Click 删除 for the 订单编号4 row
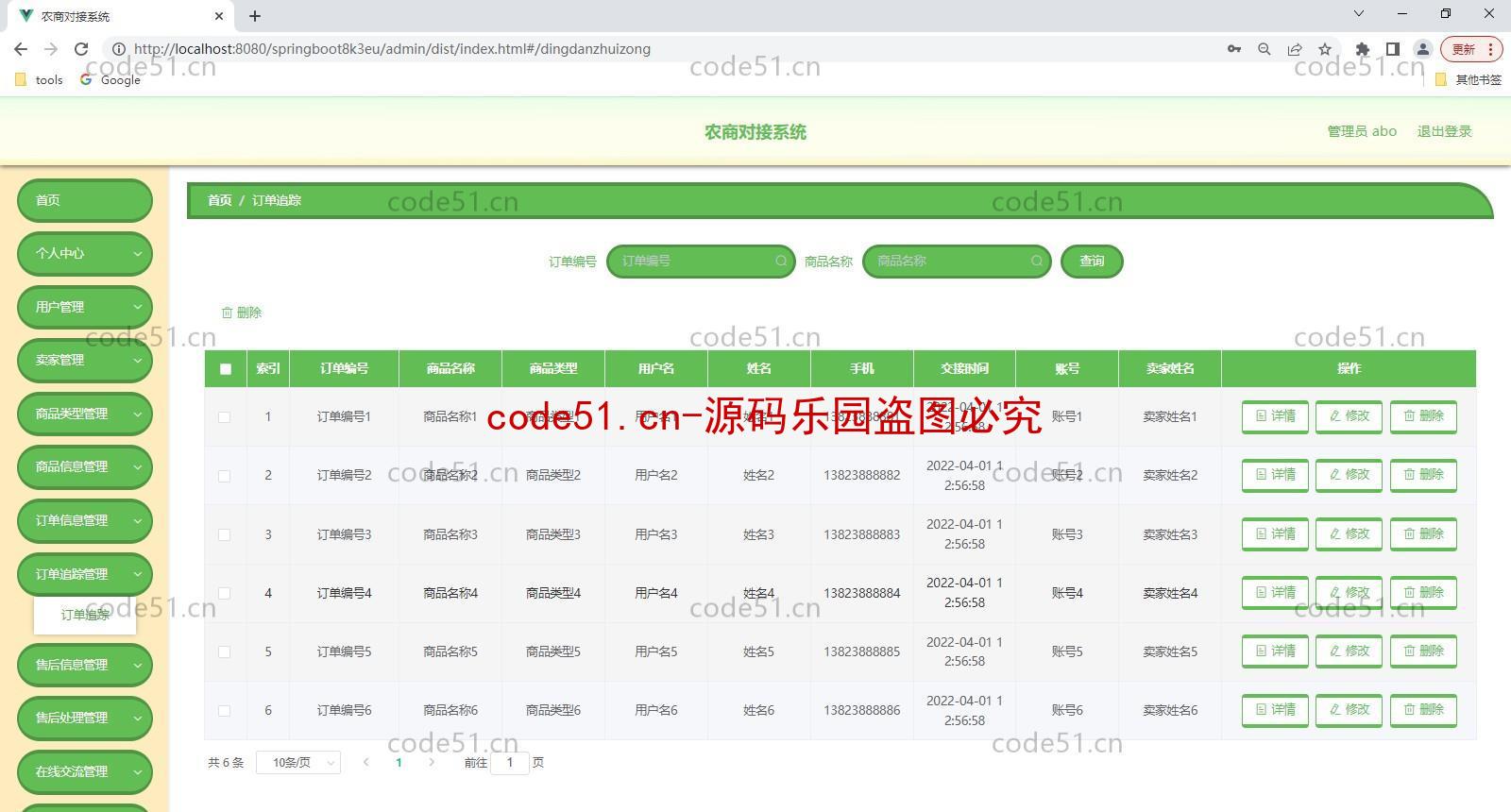The height and width of the screenshot is (812, 1511). [x=1423, y=593]
